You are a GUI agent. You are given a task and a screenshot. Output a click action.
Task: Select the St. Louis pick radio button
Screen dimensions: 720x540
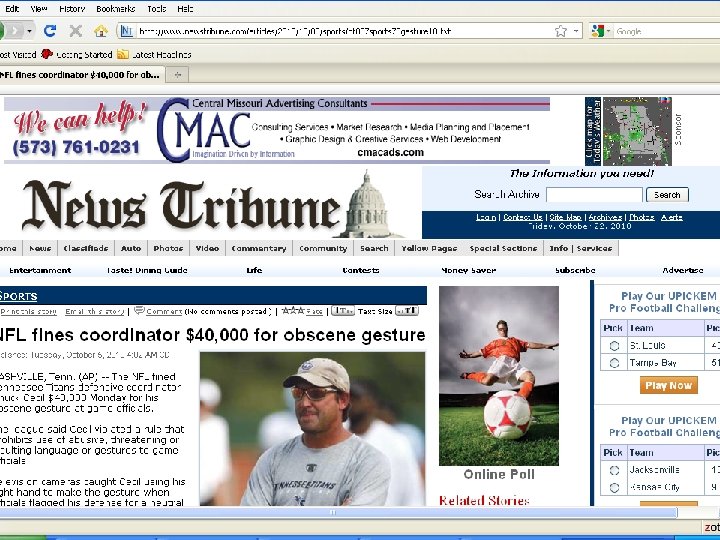(614, 346)
